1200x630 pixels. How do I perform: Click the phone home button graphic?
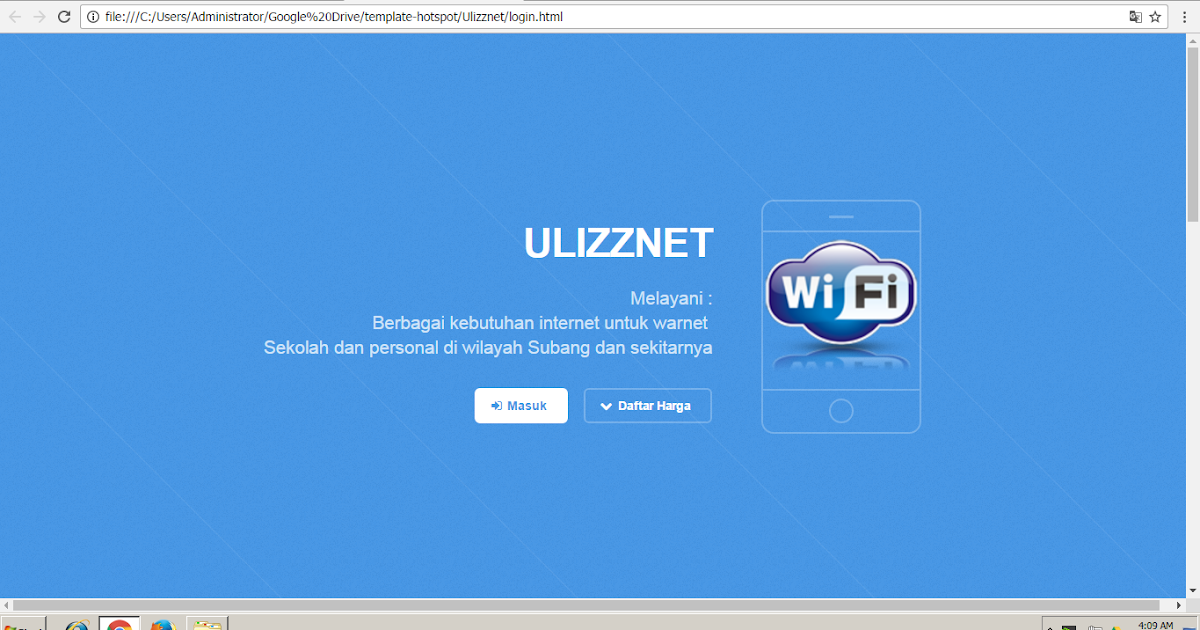pos(842,410)
